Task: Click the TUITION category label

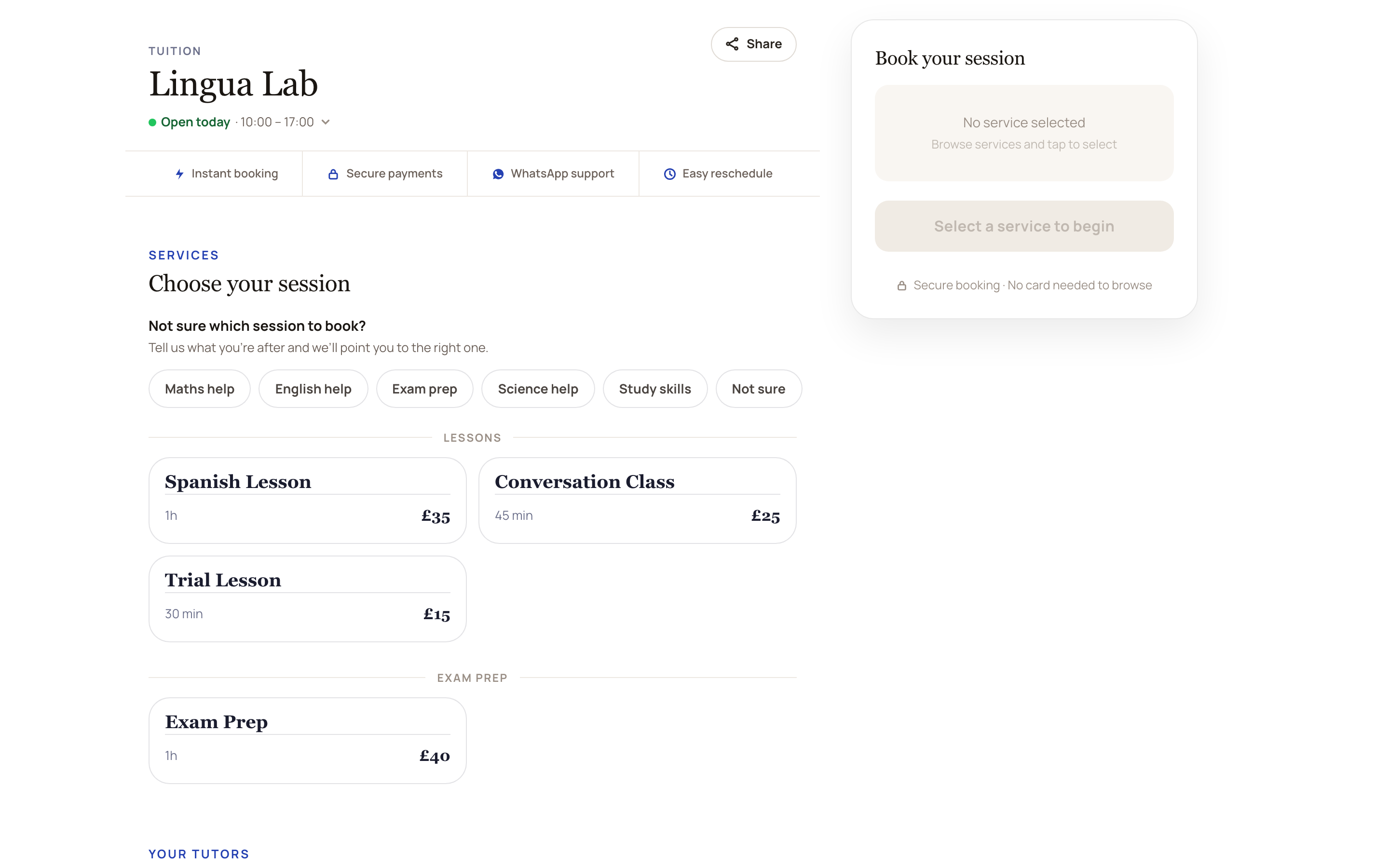Action: tap(175, 51)
